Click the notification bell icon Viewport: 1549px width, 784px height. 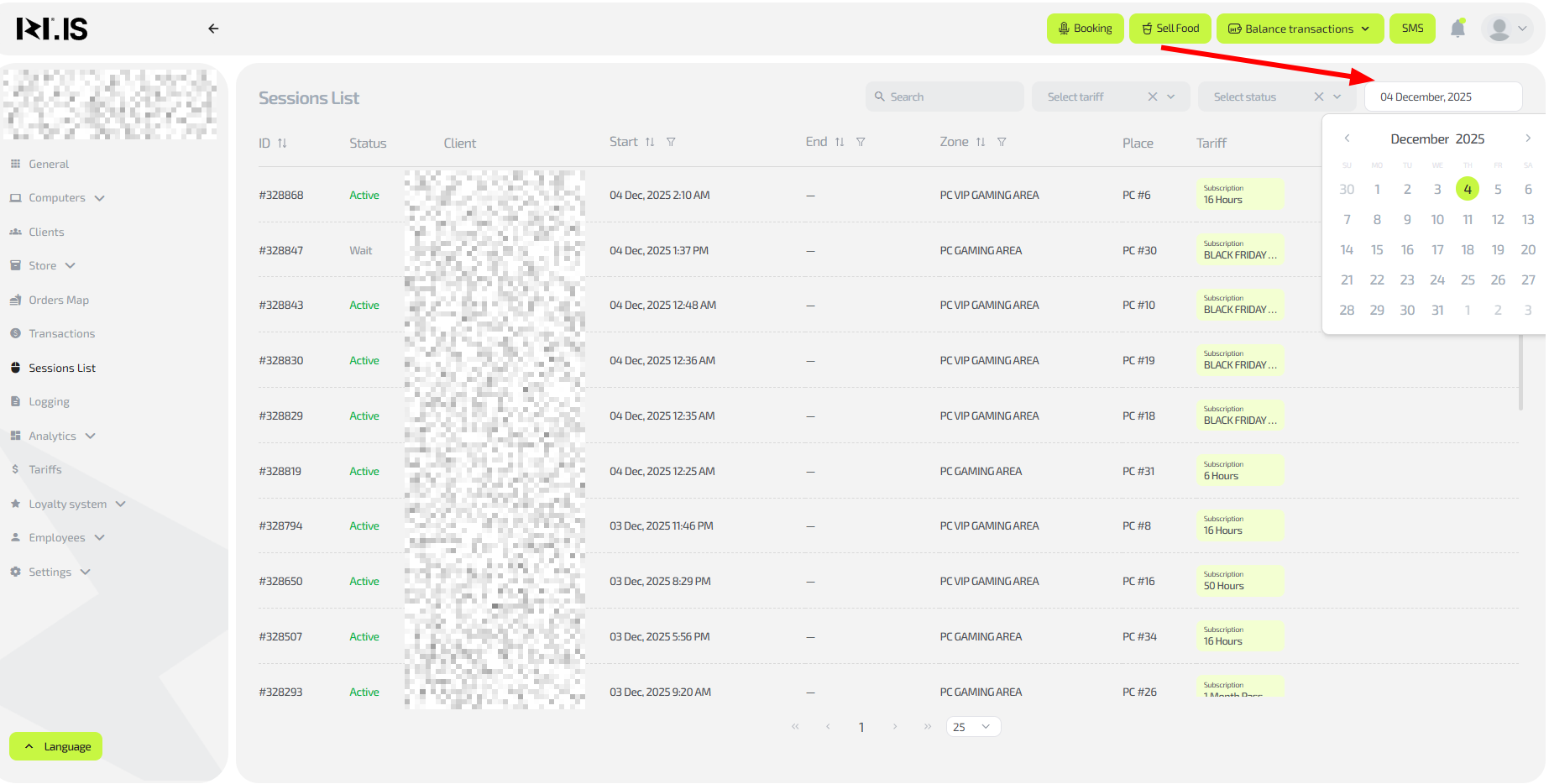point(1457,29)
